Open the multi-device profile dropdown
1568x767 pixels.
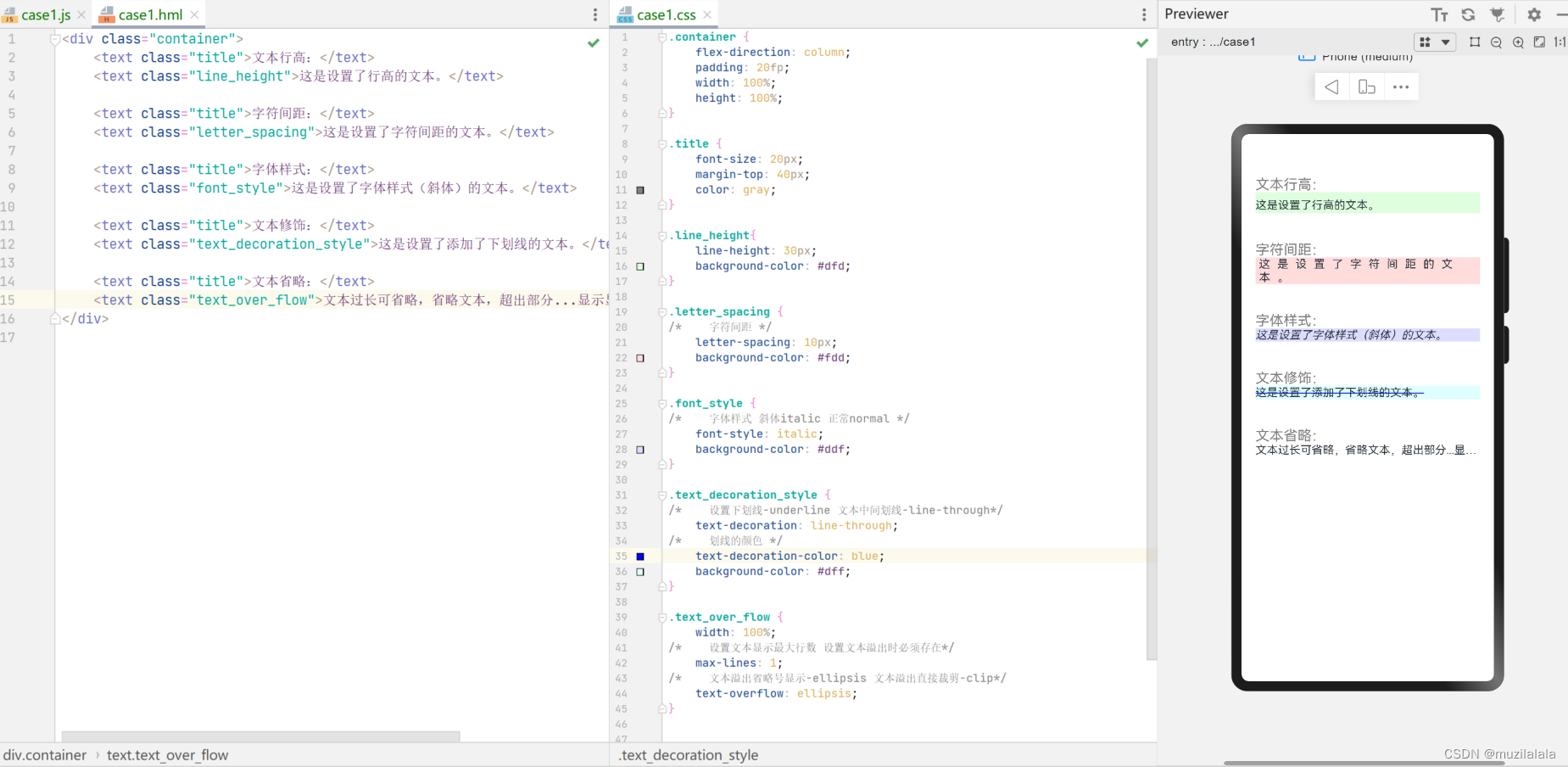[1435, 42]
